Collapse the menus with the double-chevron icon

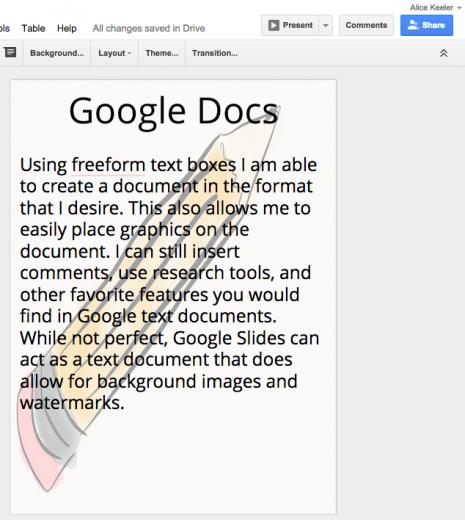443,53
